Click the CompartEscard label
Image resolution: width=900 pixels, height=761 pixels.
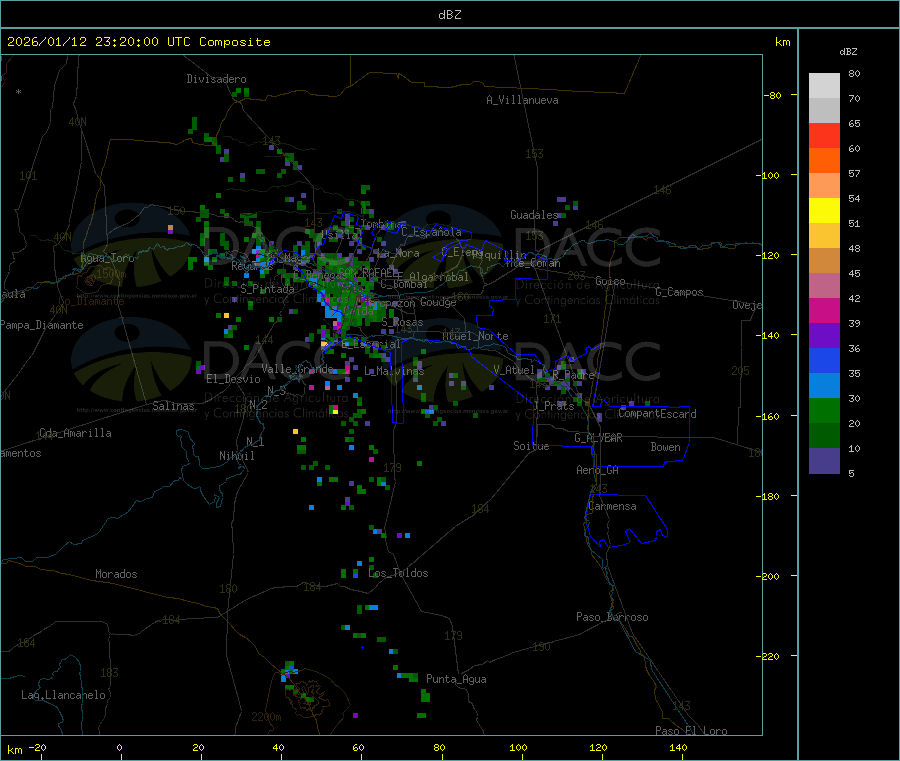click(x=657, y=414)
